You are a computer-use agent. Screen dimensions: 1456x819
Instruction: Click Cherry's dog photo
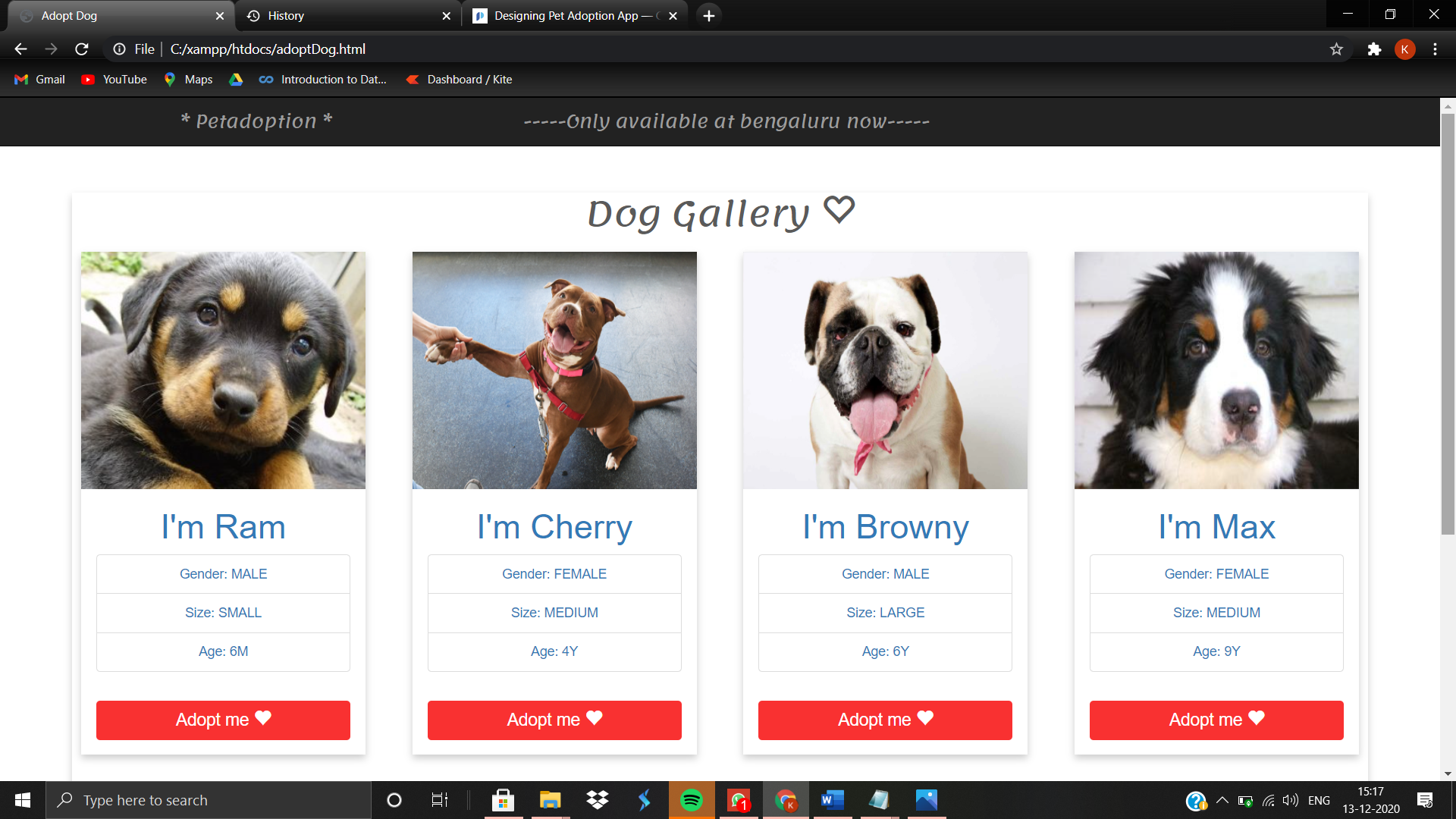pos(554,370)
